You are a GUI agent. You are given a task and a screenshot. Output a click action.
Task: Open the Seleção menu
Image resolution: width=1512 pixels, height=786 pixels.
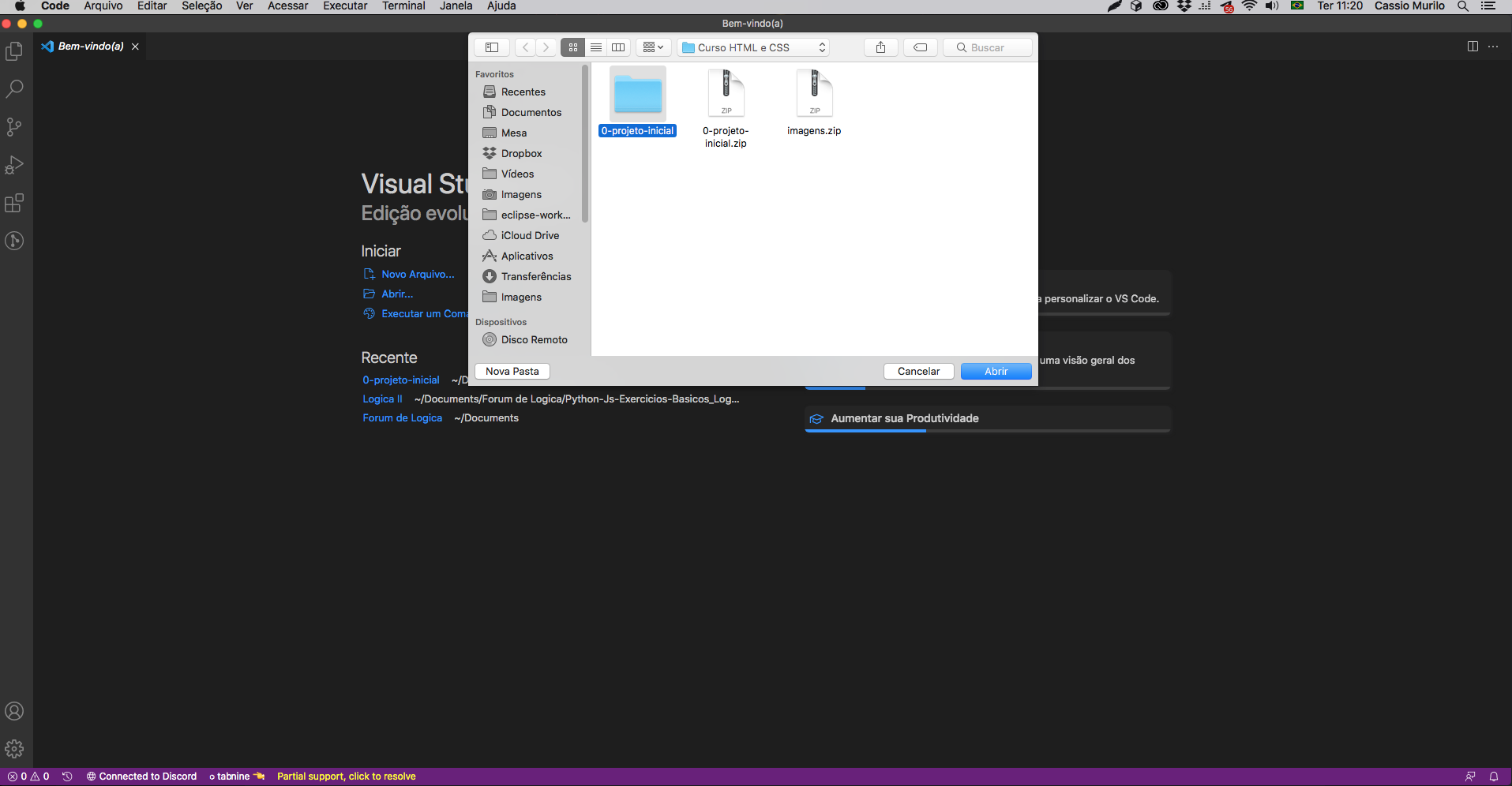(201, 6)
